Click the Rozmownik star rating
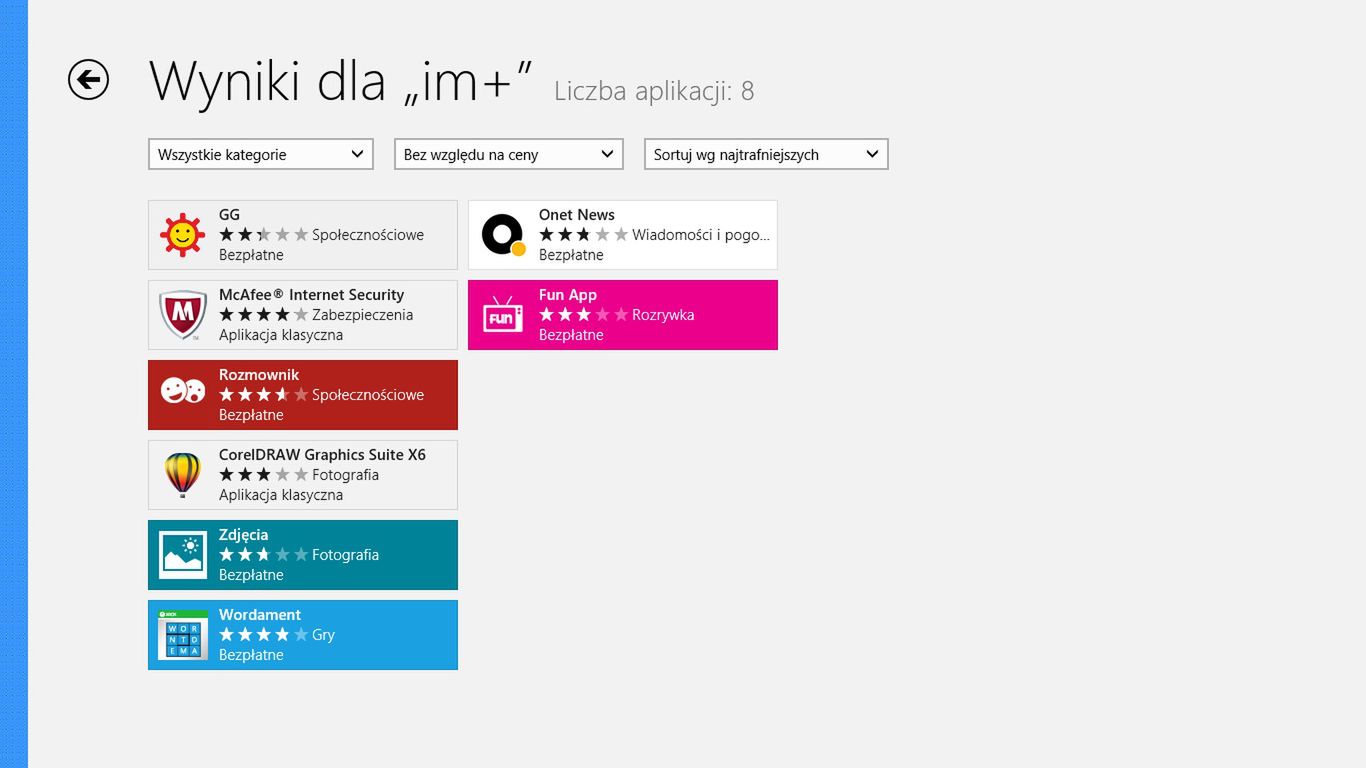Image resolution: width=1366 pixels, height=768 pixels. point(264,395)
